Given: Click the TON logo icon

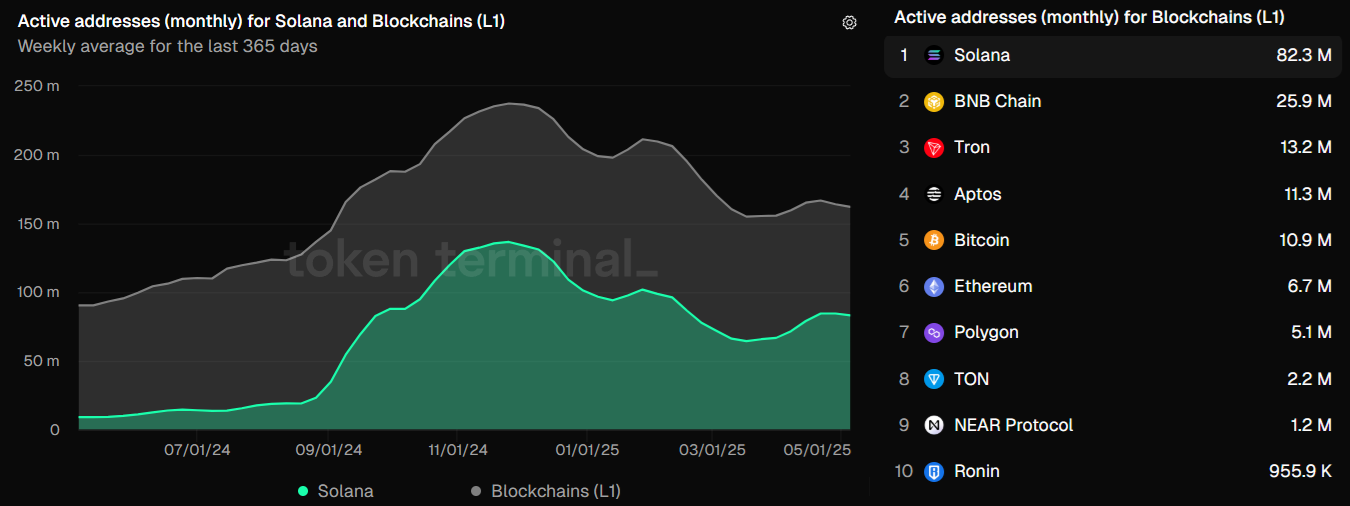Looking at the screenshot, I should (x=934, y=379).
